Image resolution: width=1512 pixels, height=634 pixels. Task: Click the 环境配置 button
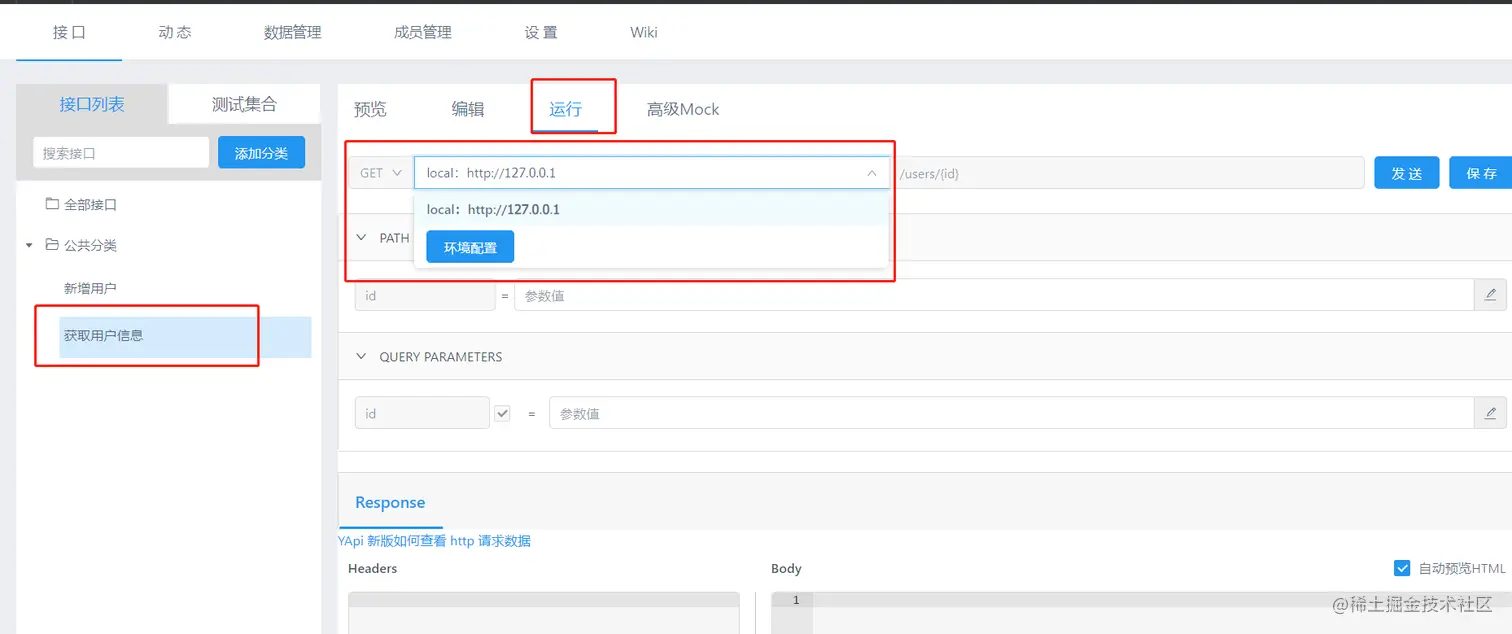point(470,247)
